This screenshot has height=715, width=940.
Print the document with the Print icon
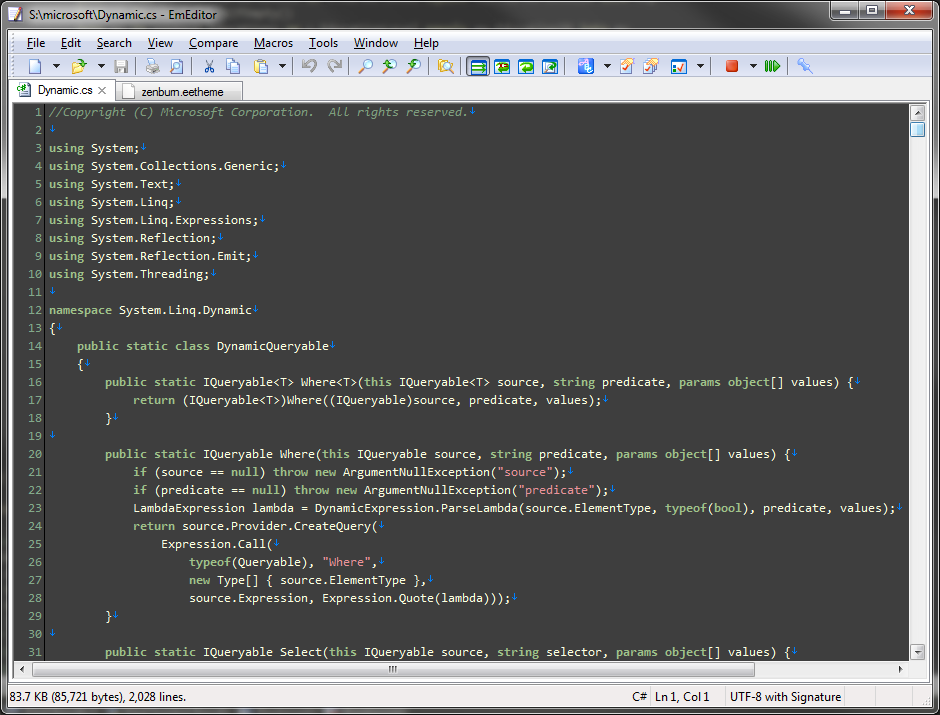pyautogui.click(x=152, y=65)
